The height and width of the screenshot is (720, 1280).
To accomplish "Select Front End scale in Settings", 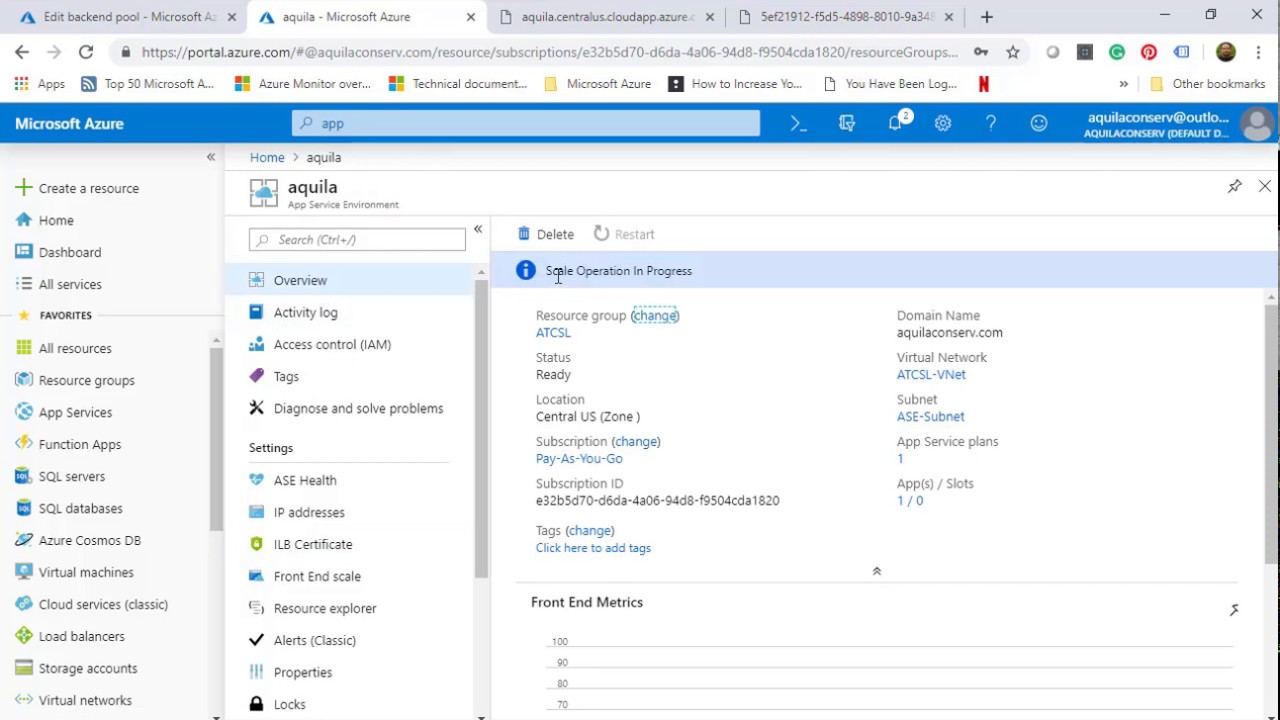I will 317,576.
